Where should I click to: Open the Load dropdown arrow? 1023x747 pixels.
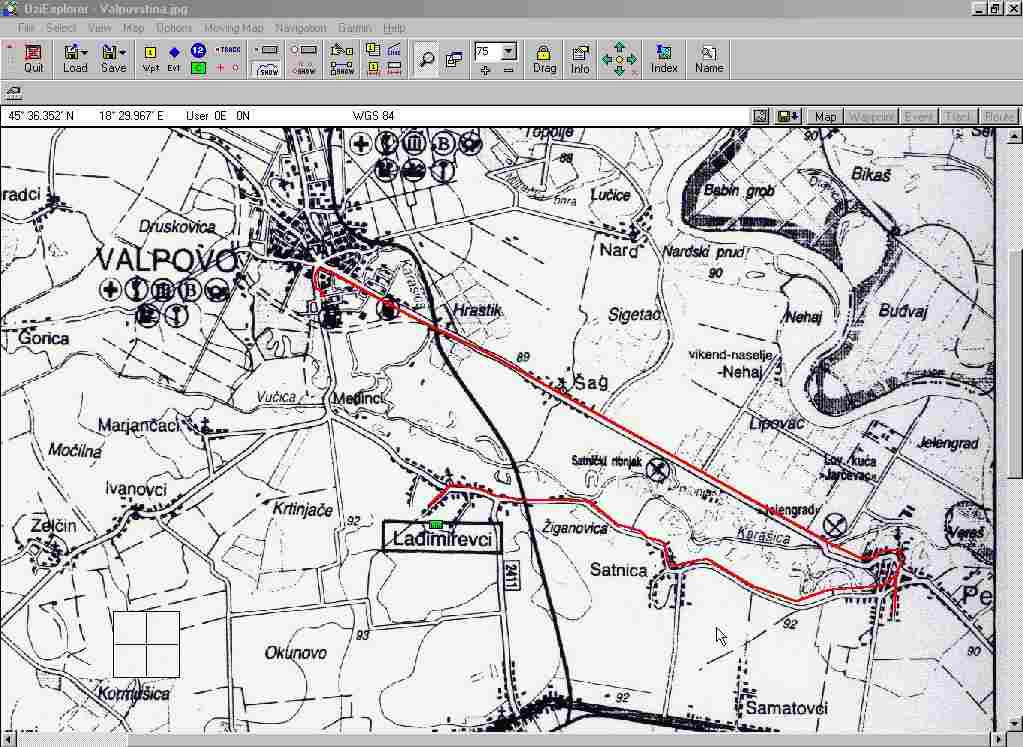pos(84,53)
